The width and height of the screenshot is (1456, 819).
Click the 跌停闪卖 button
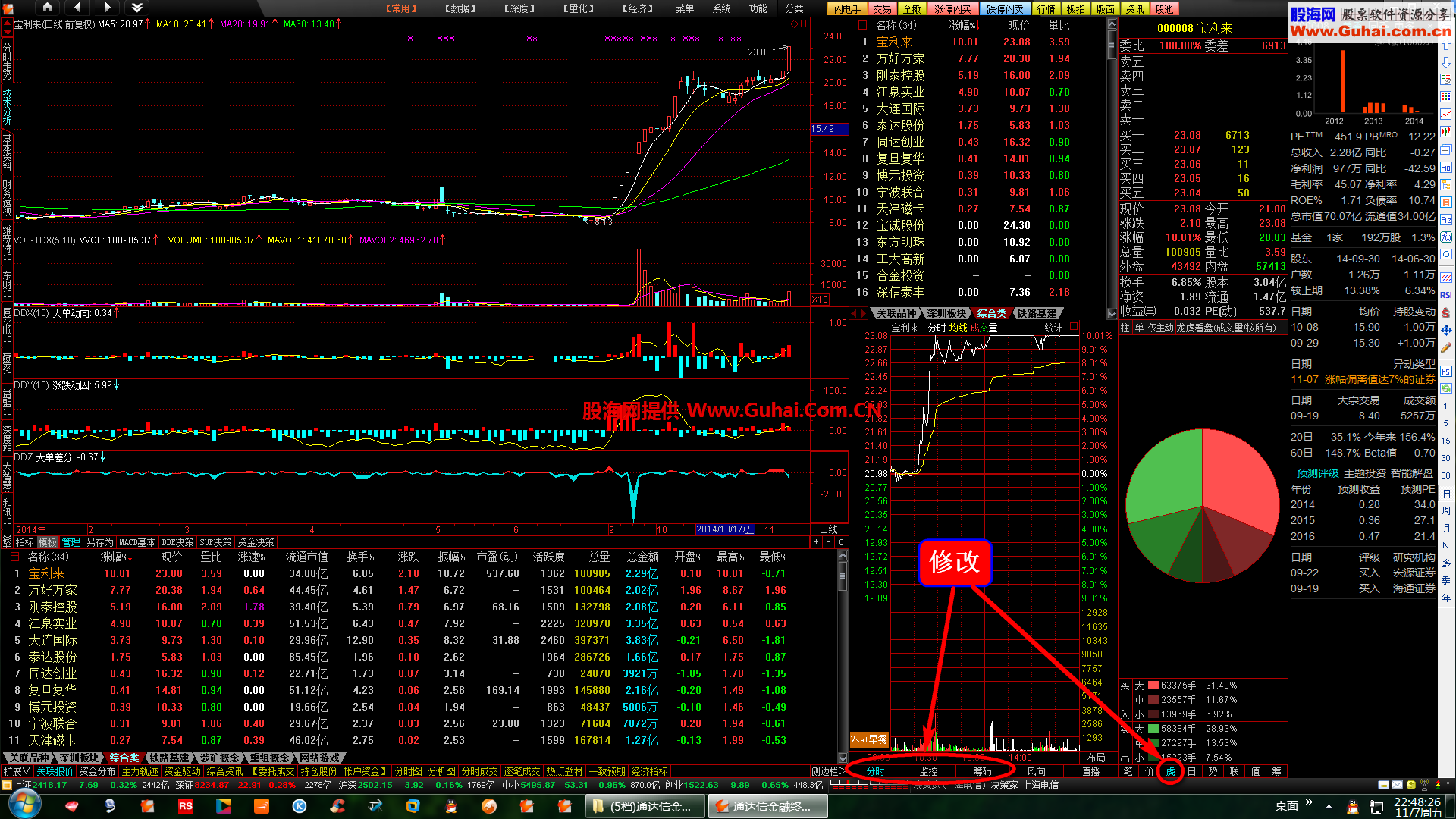tap(1005, 9)
